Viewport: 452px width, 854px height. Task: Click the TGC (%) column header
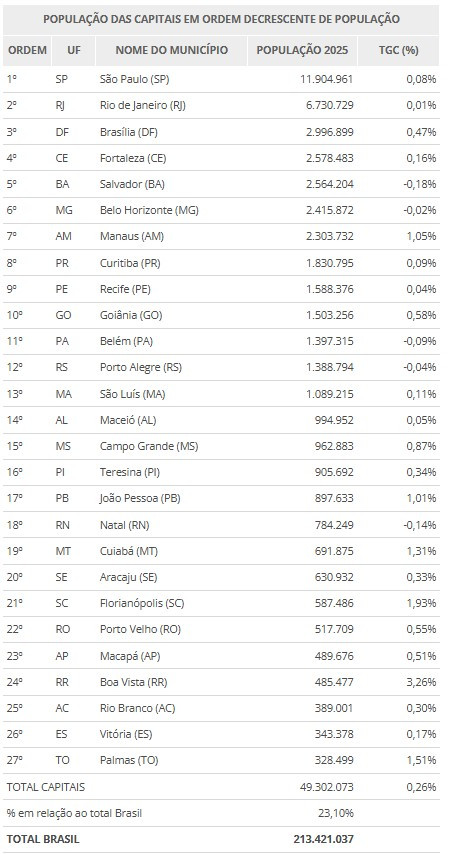click(399, 51)
